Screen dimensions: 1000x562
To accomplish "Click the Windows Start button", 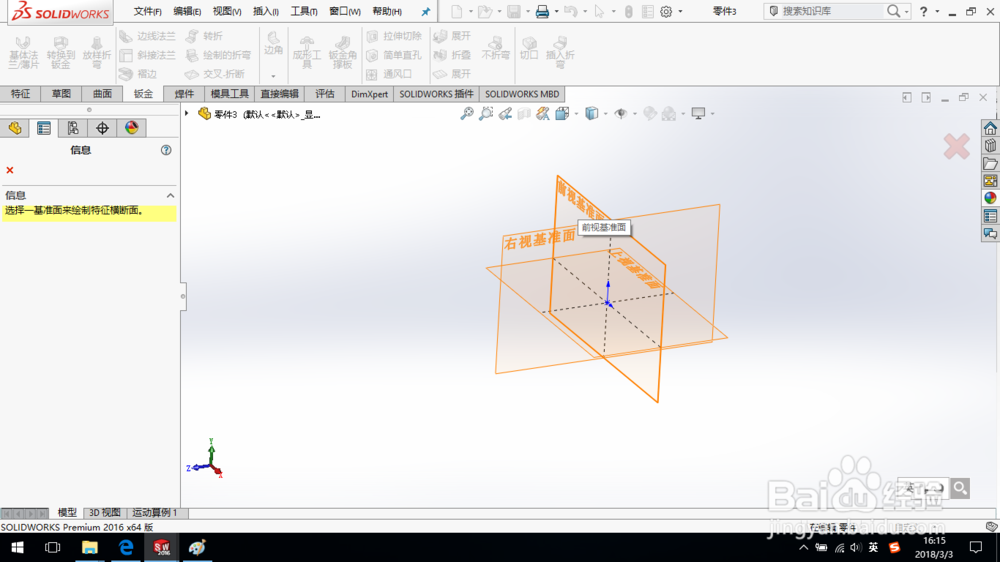I will 17,547.
